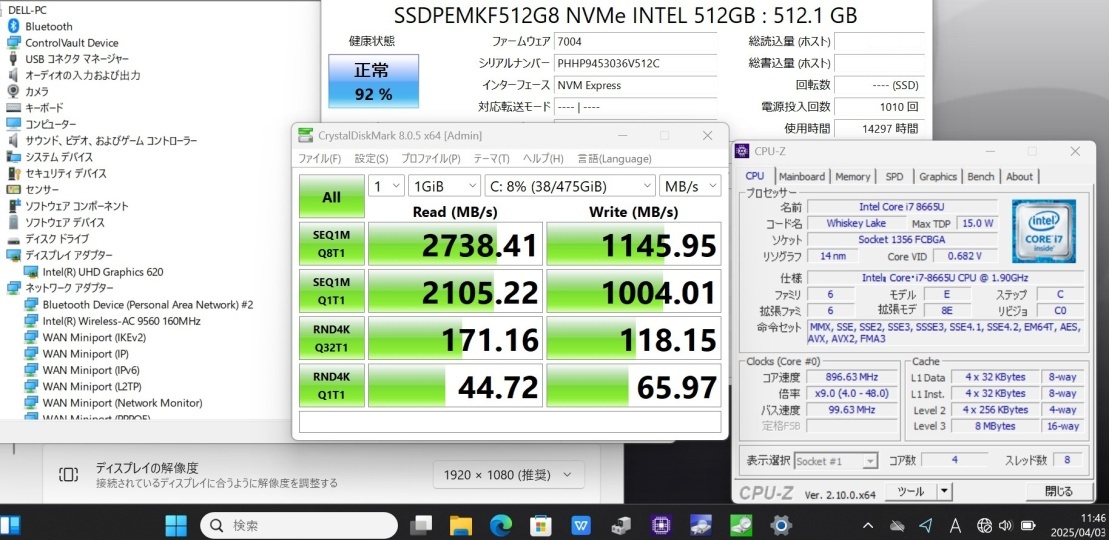Click the セキュリティ デバイス icon
This screenshot has width=1109, height=540.
pyautogui.click(x=13, y=173)
